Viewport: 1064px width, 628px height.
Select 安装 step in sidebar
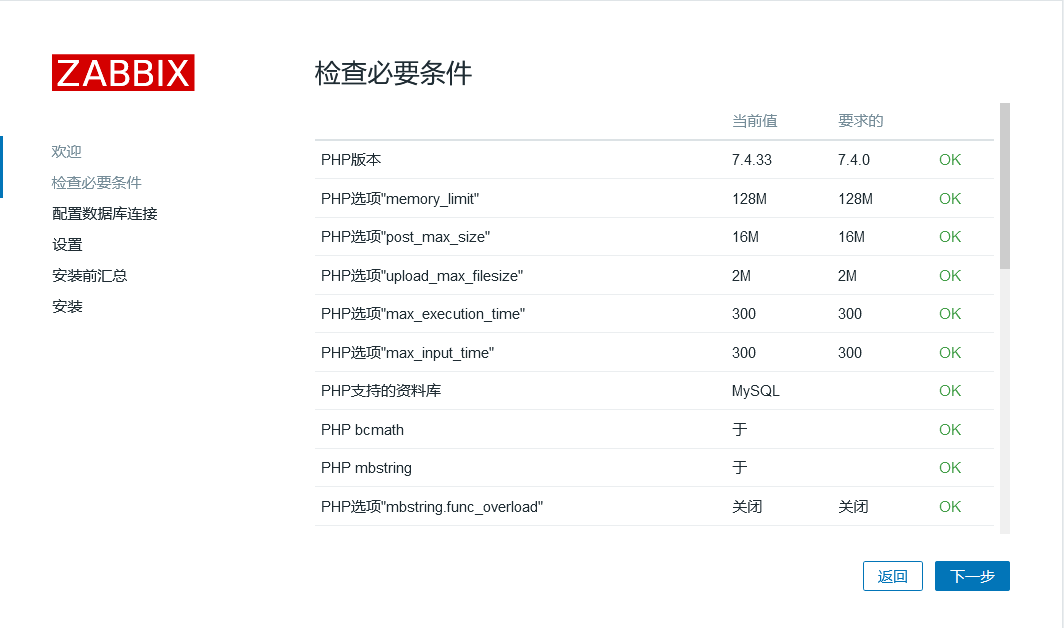(x=67, y=306)
